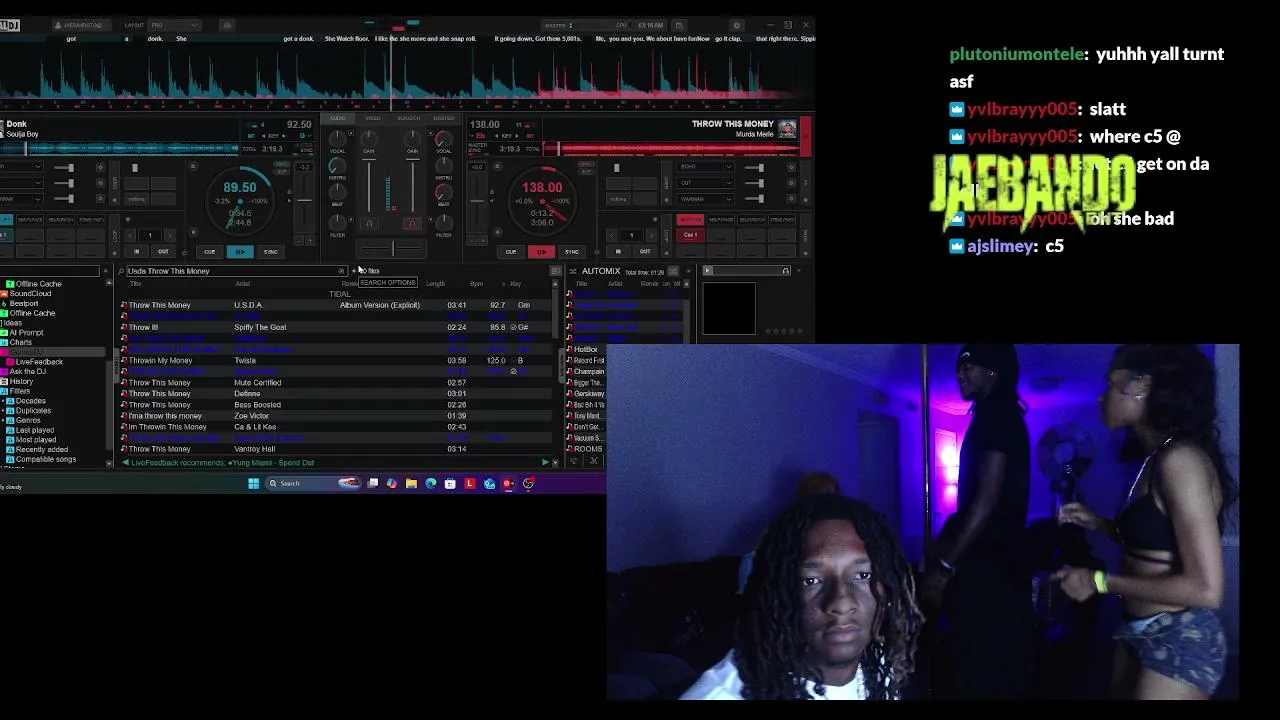Open the left deck third effect dropdown
Viewport: 1280px width, 720px height.
click(x=20, y=199)
